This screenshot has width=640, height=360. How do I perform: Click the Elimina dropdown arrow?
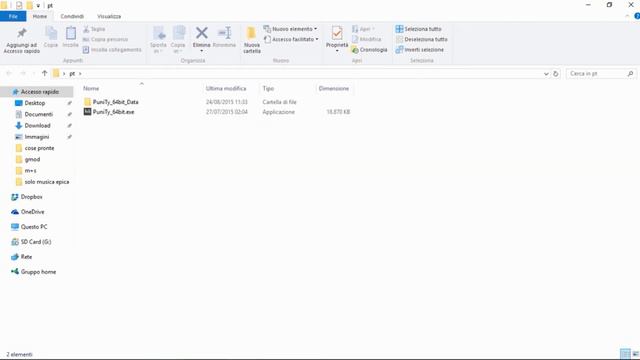[x=201, y=51]
